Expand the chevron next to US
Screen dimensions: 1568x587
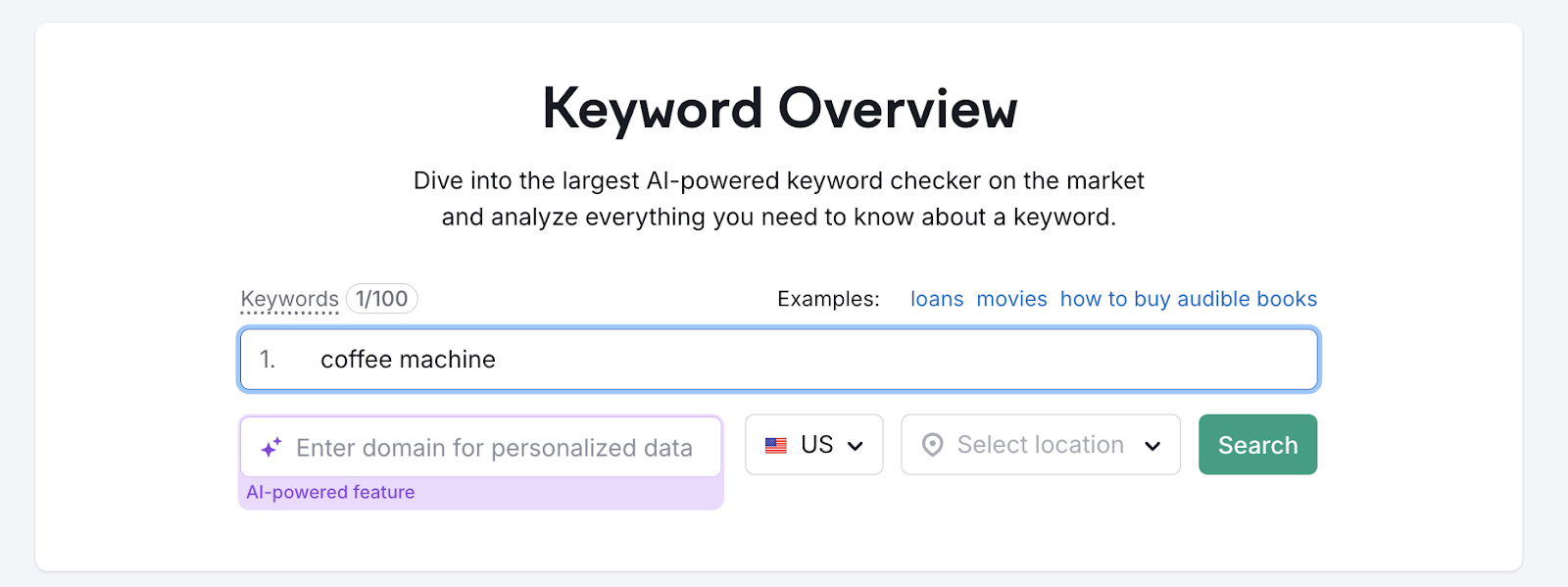pyautogui.click(x=856, y=446)
